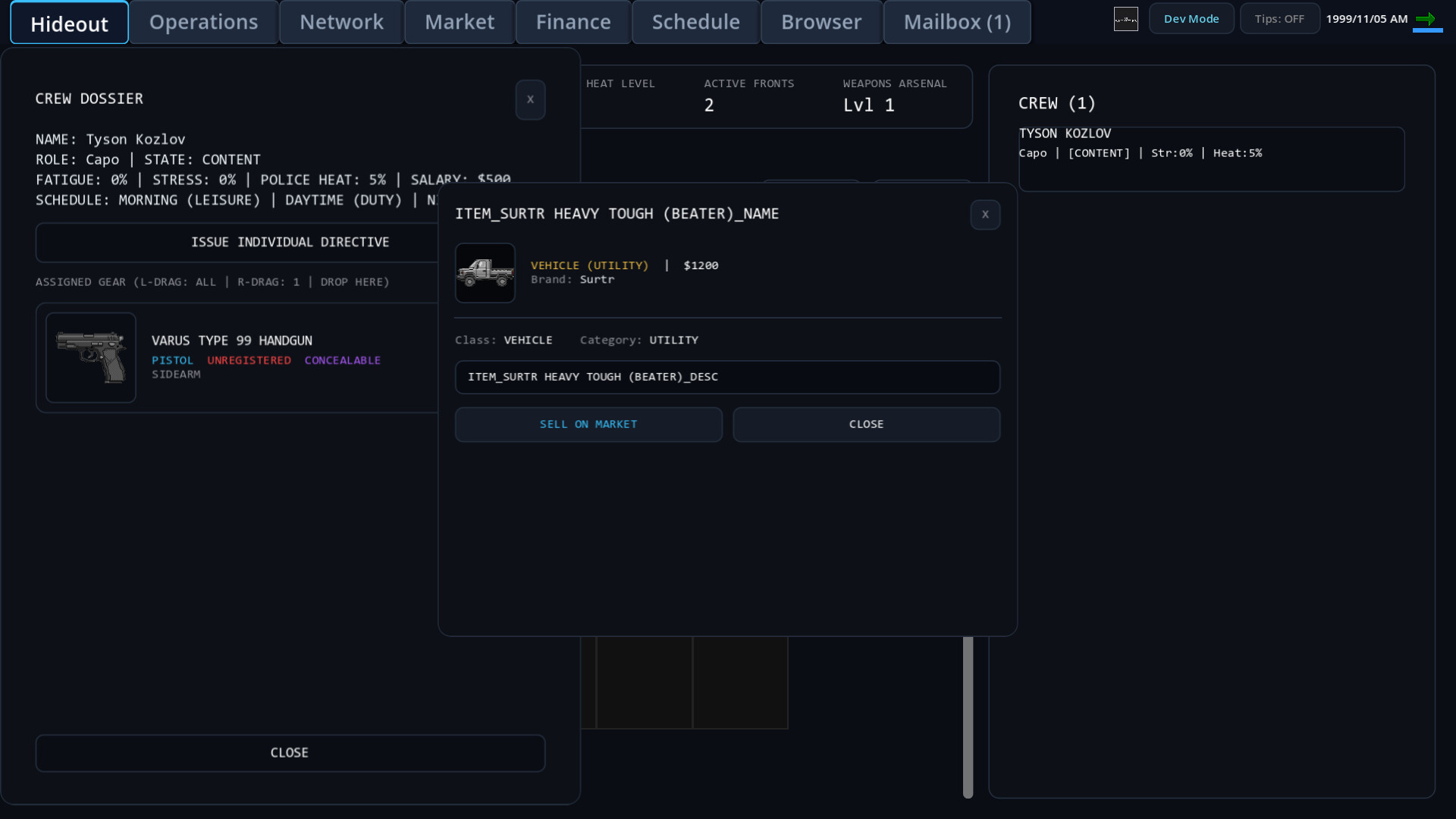The height and width of the screenshot is (819, 1456).
Task: Toggle Dev Mode
Action: [x=1191, y=19]
